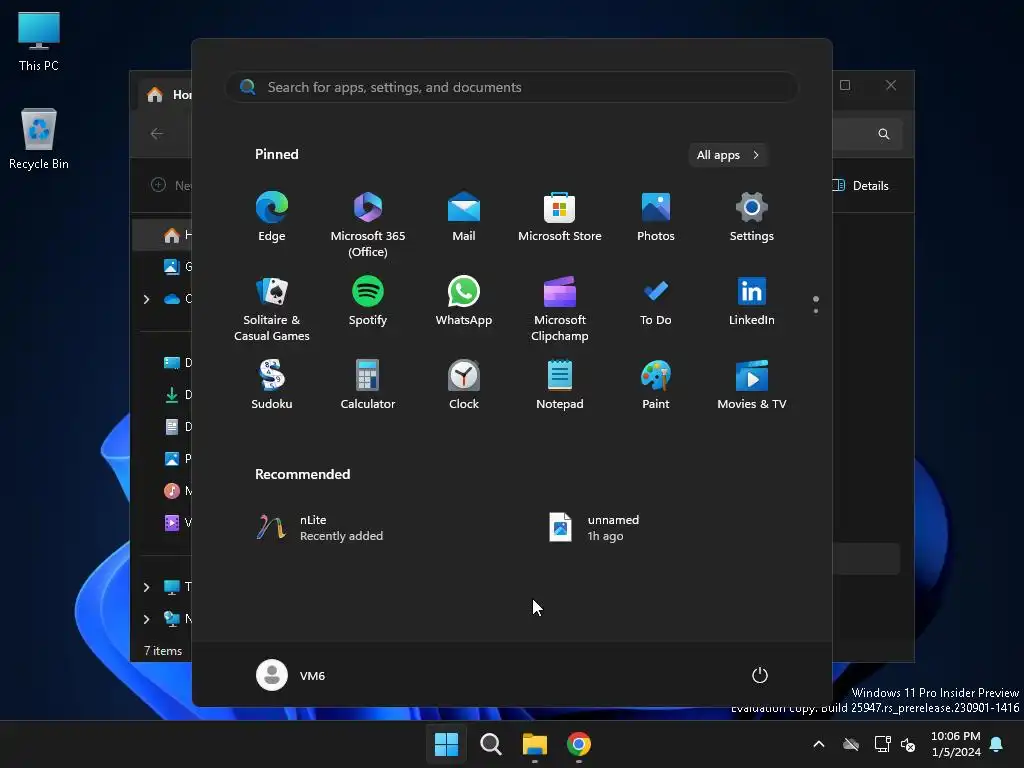1024x768 pixels.
Task: Expand the OneDrive node in File Explorer
Action: [x=146, y=299]
